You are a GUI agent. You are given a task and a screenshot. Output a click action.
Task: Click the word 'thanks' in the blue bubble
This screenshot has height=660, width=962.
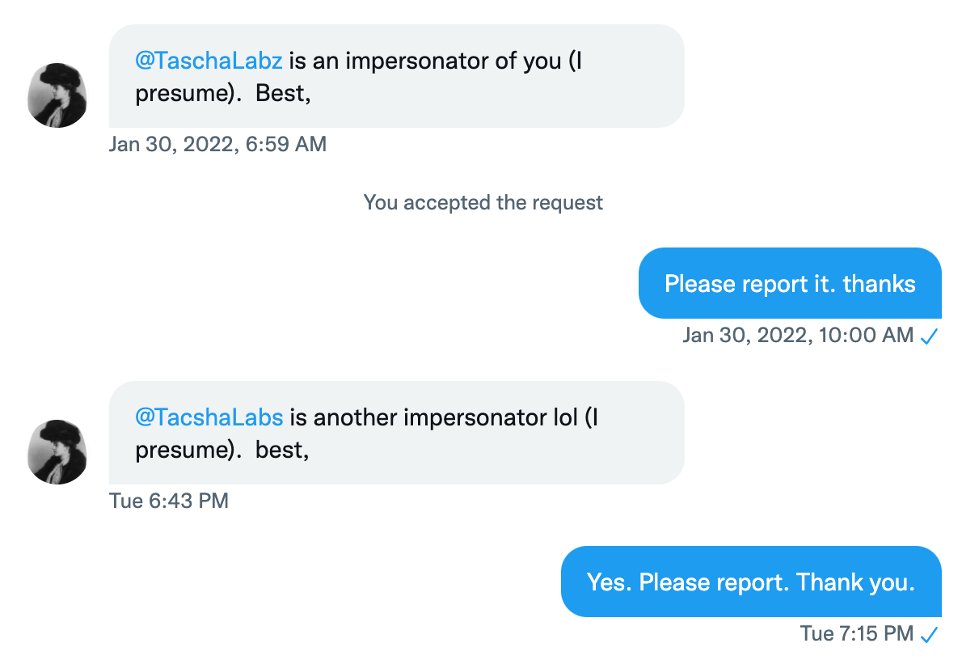tap(879, 284)
